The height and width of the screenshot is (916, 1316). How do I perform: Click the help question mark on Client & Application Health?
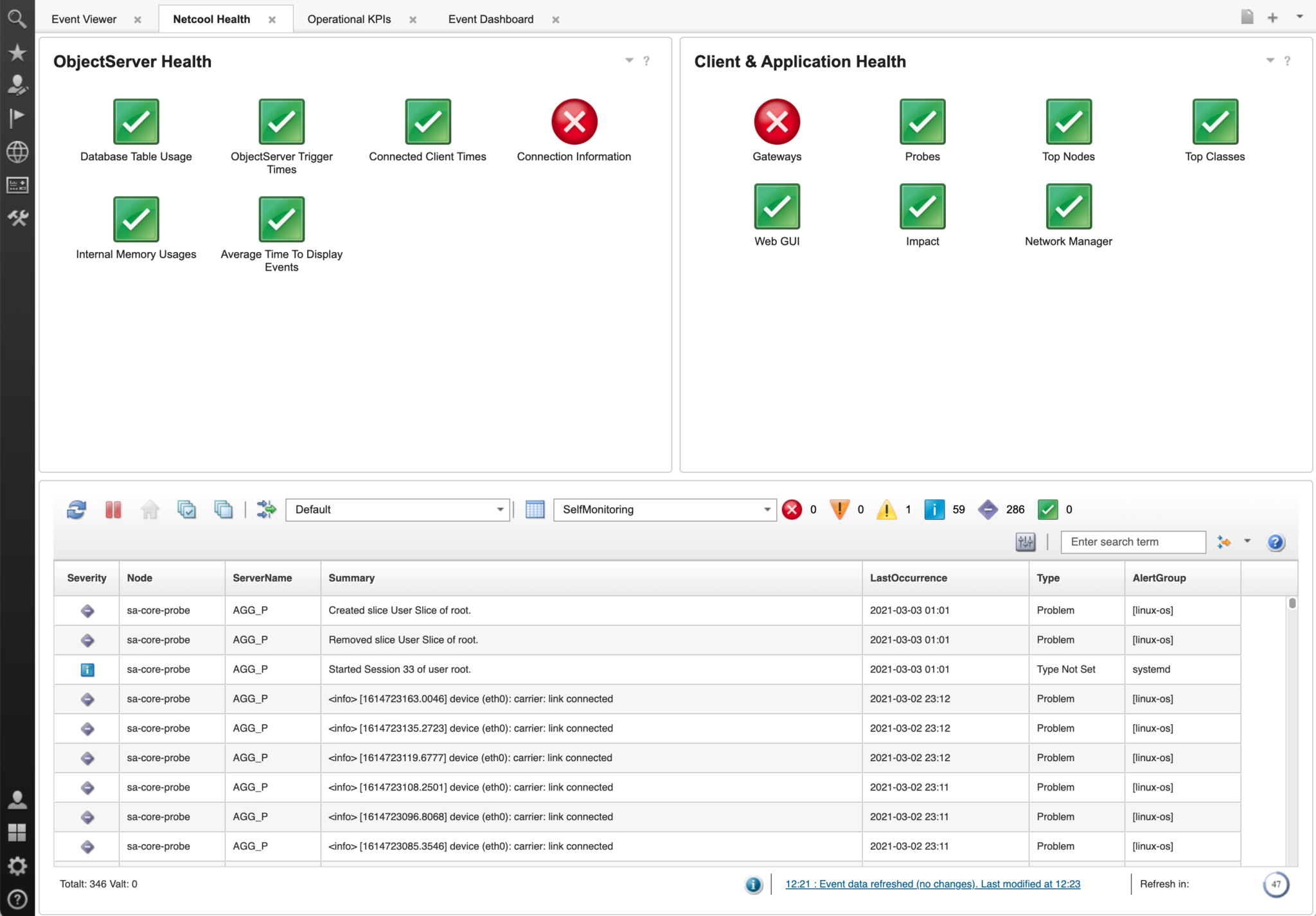point(1286,60)
